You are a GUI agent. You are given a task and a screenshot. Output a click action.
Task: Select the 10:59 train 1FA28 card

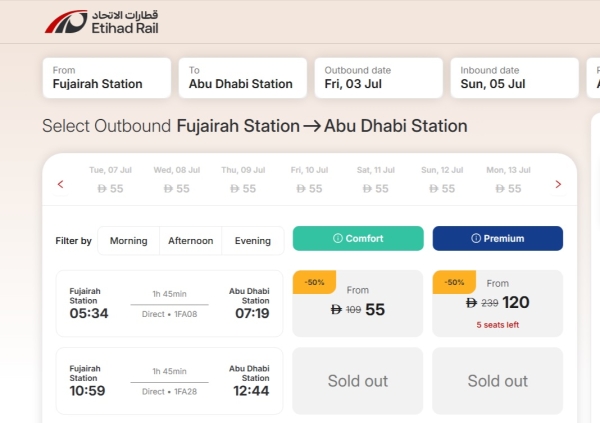(170, 381)
